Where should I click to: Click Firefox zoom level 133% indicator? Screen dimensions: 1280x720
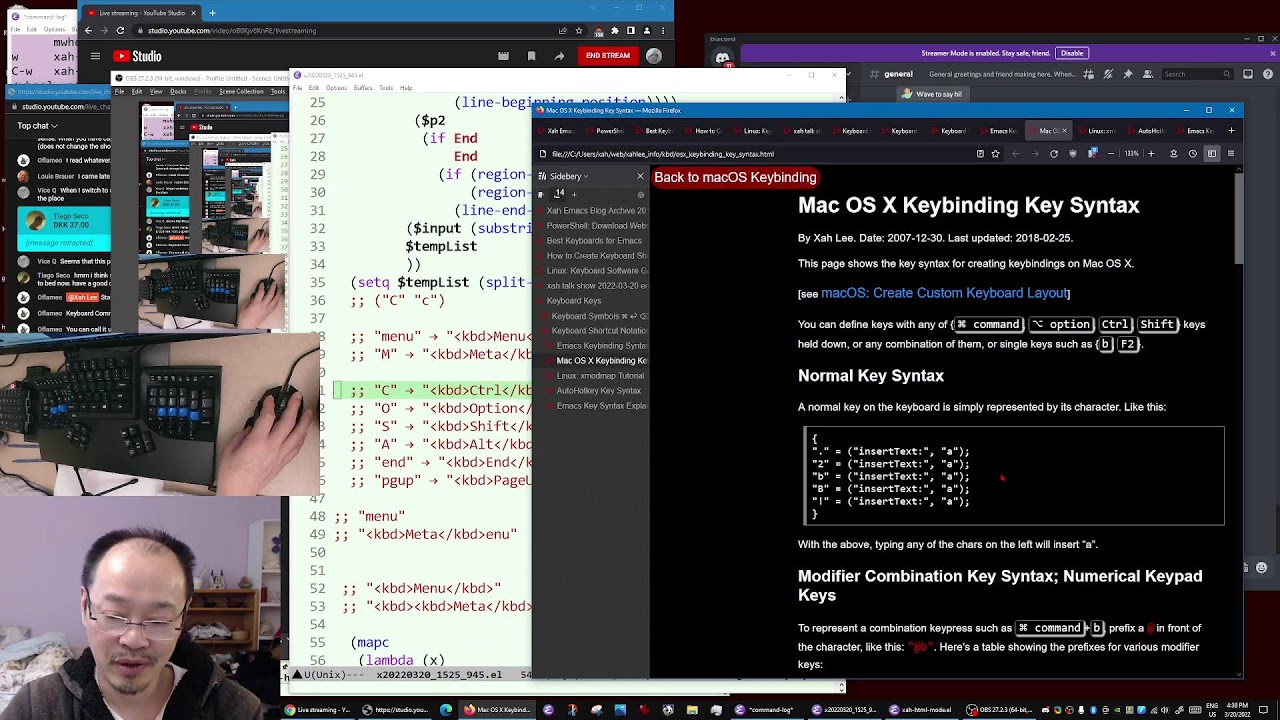[x=1131, y=154]
